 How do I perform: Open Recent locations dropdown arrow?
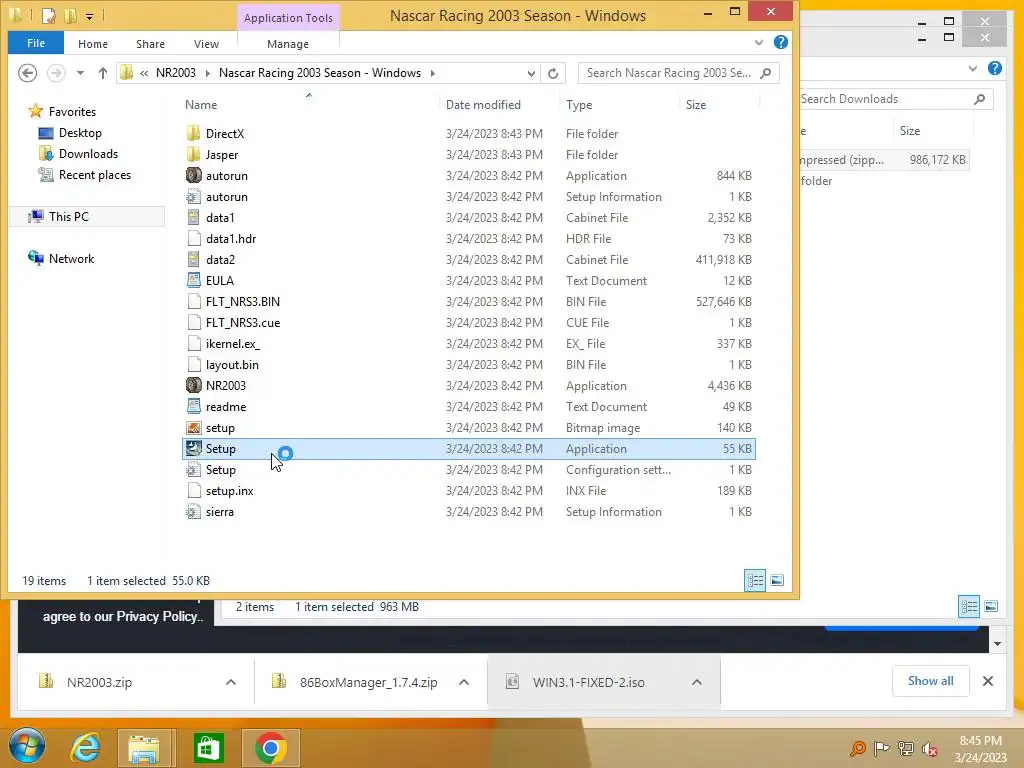(80, 73)
